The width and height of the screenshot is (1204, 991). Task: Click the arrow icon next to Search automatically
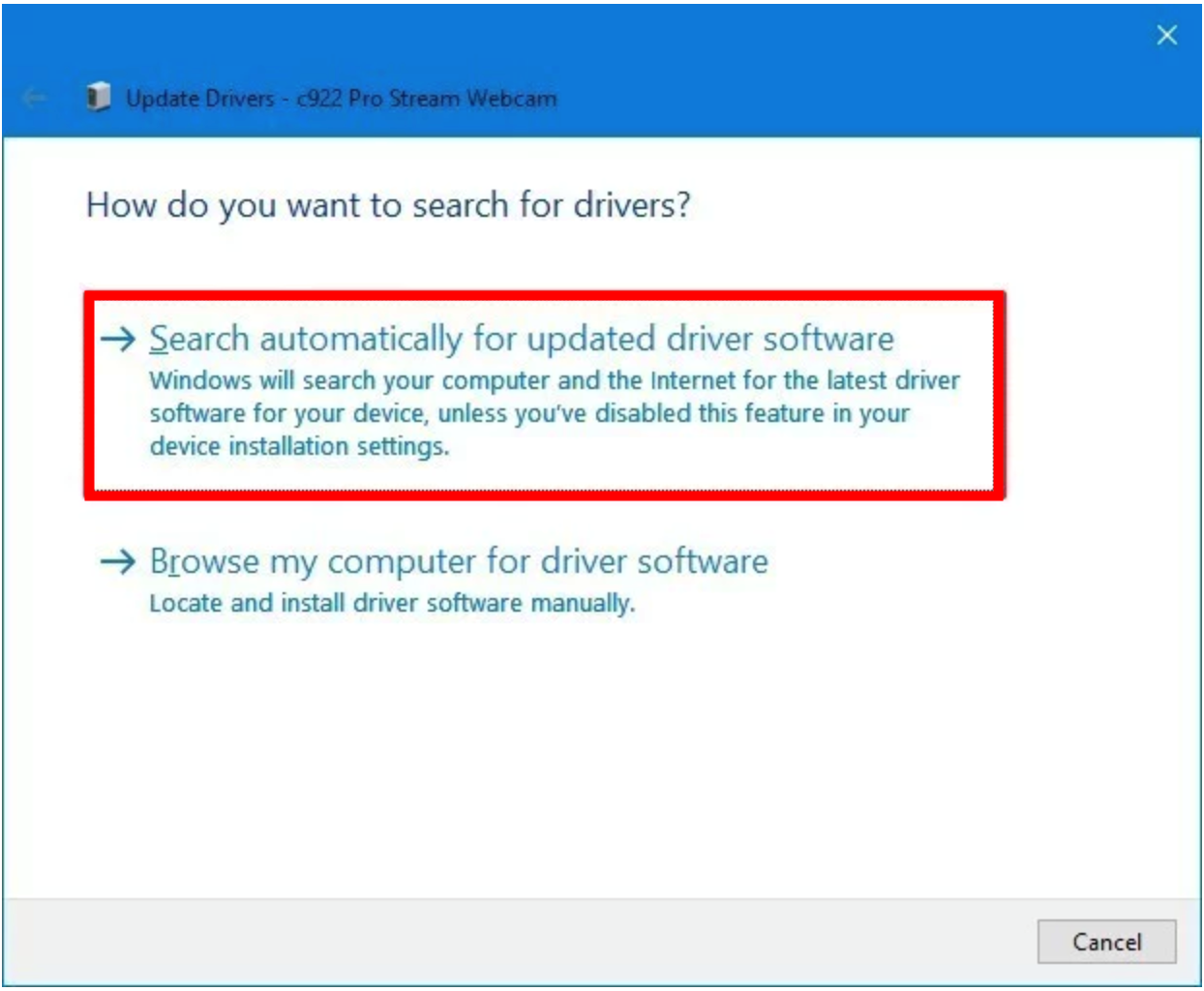pyautogui.click(x=118, y=339)
